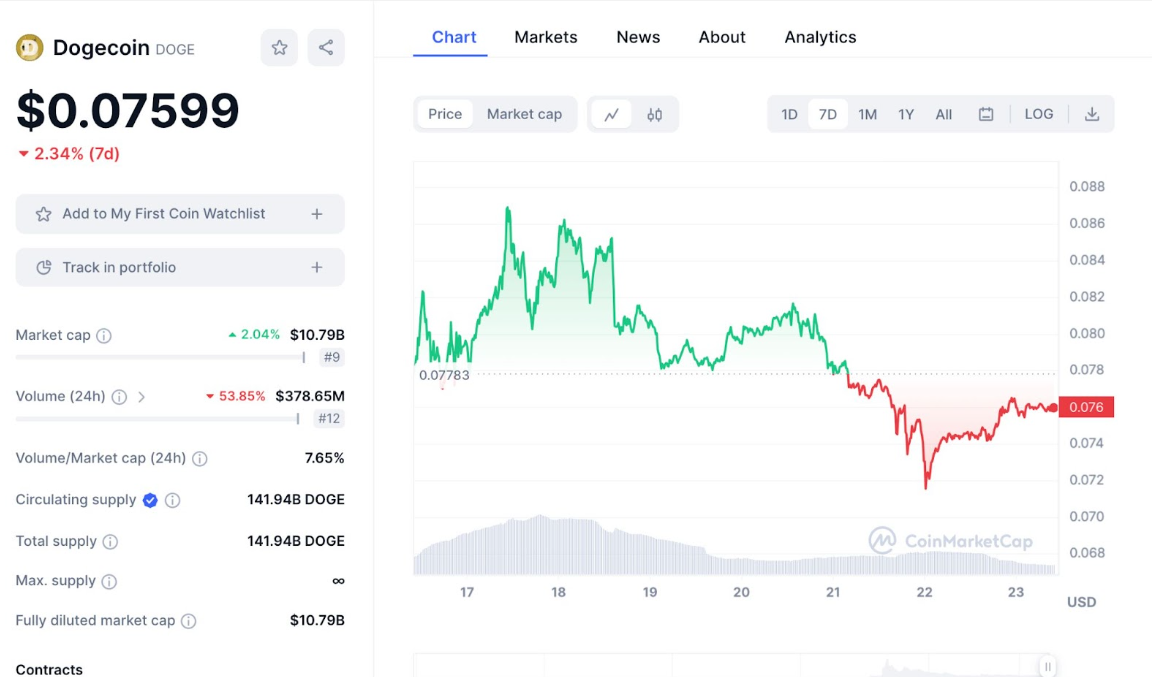Image resolution: width=1152 pixels, height=677 pixels.
Task: Click Market cap info icon
Action: click(x=104, y=336)
